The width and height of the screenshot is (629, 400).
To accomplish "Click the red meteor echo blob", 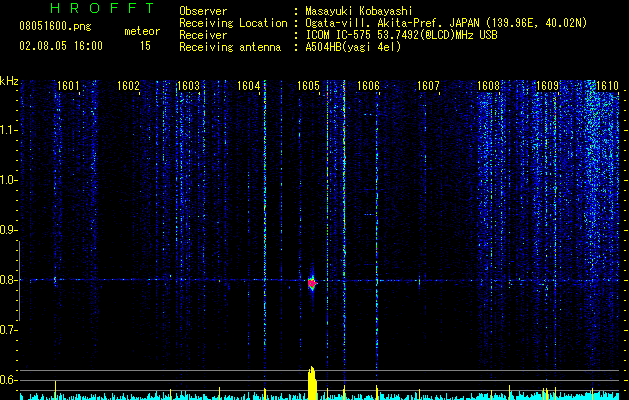I will point(312,283).
